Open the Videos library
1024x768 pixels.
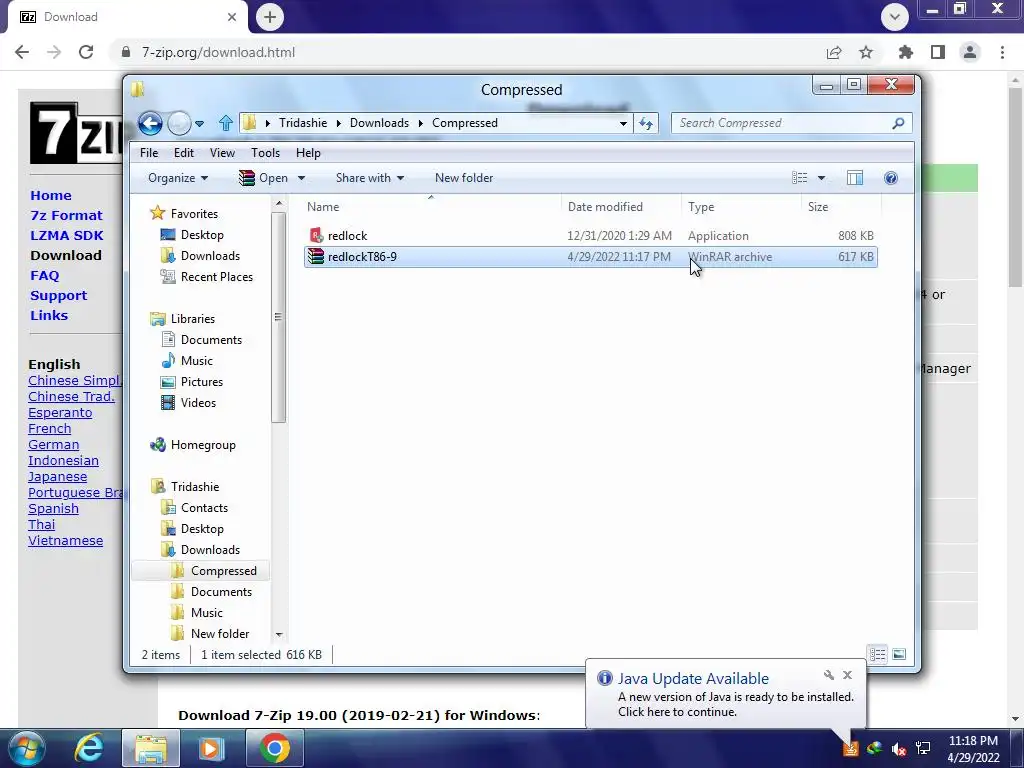click(x=188, y=402)
